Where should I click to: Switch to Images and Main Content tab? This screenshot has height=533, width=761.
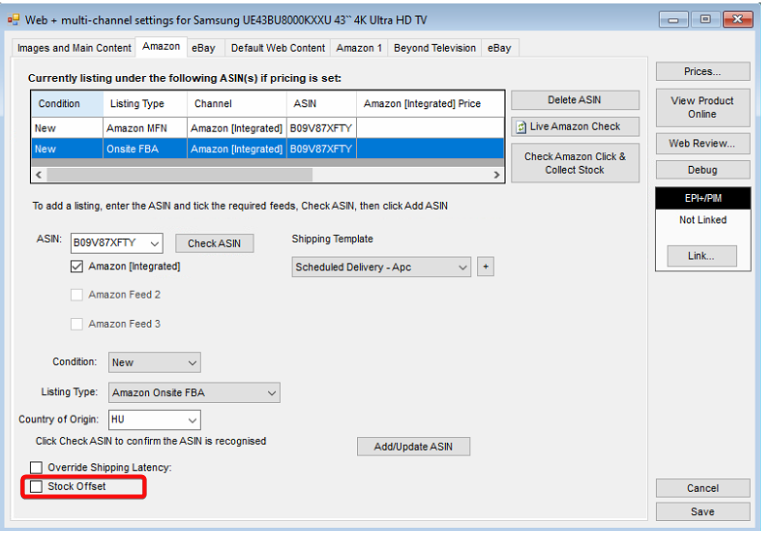pyautogui.click(x=74, y=48)
